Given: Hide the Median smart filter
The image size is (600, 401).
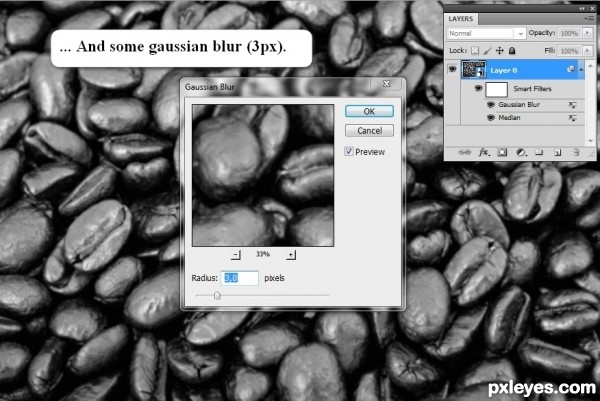Looking at the screenshot, I should [x=491, y=117].
